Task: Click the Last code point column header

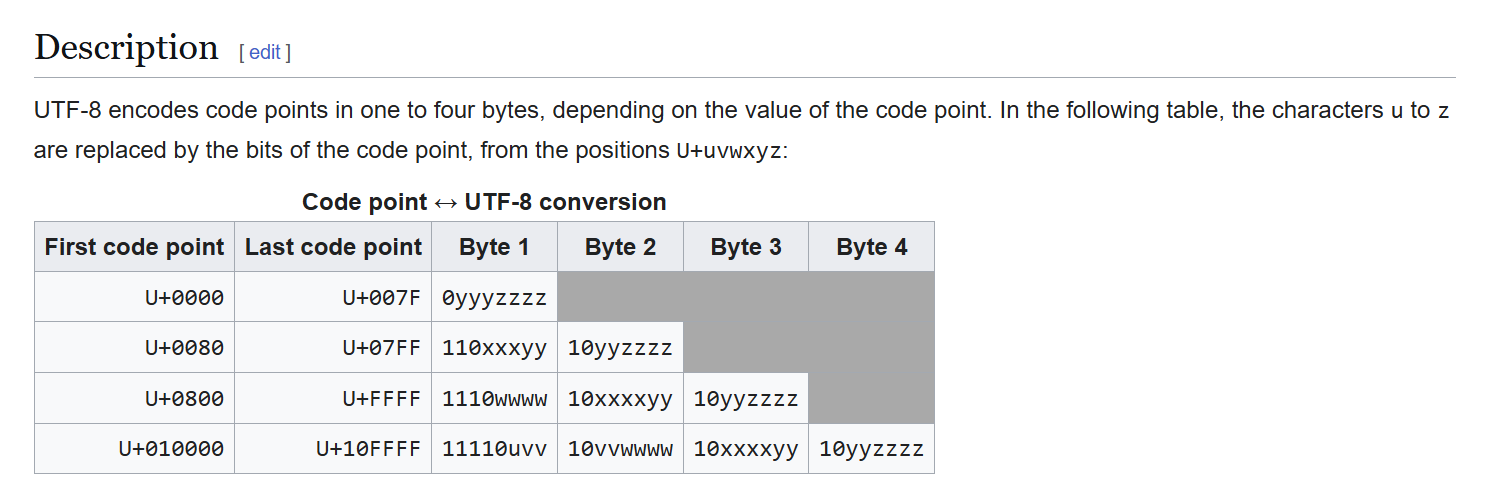Action: click(x=333, y=247)
